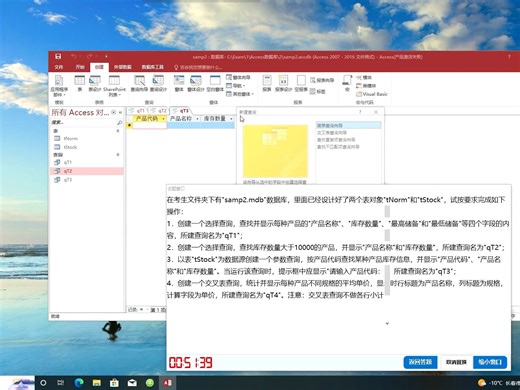The height and width of the screenshot is (390, 520).
Task: Click 报表向导 in the ribbon
Action: pyautogui.click(x=322, y=80)
